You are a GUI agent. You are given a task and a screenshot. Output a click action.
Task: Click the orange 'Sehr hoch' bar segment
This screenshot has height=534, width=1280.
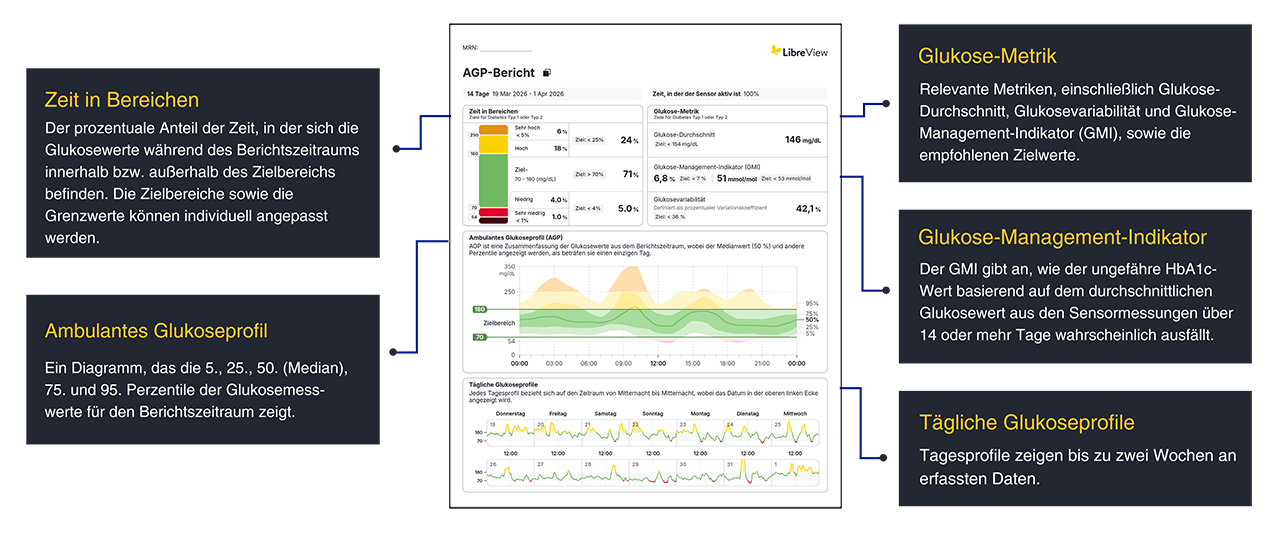493,129
